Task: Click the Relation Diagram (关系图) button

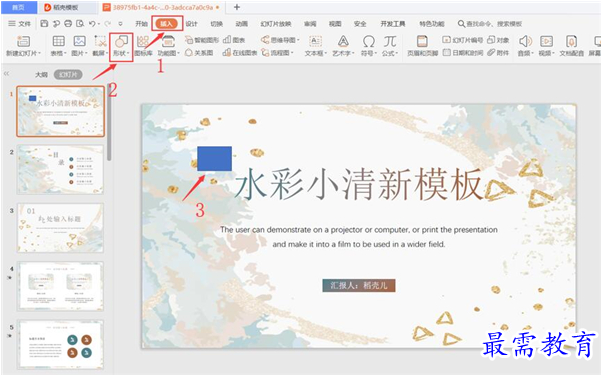Action: click(x=199, y=53)
